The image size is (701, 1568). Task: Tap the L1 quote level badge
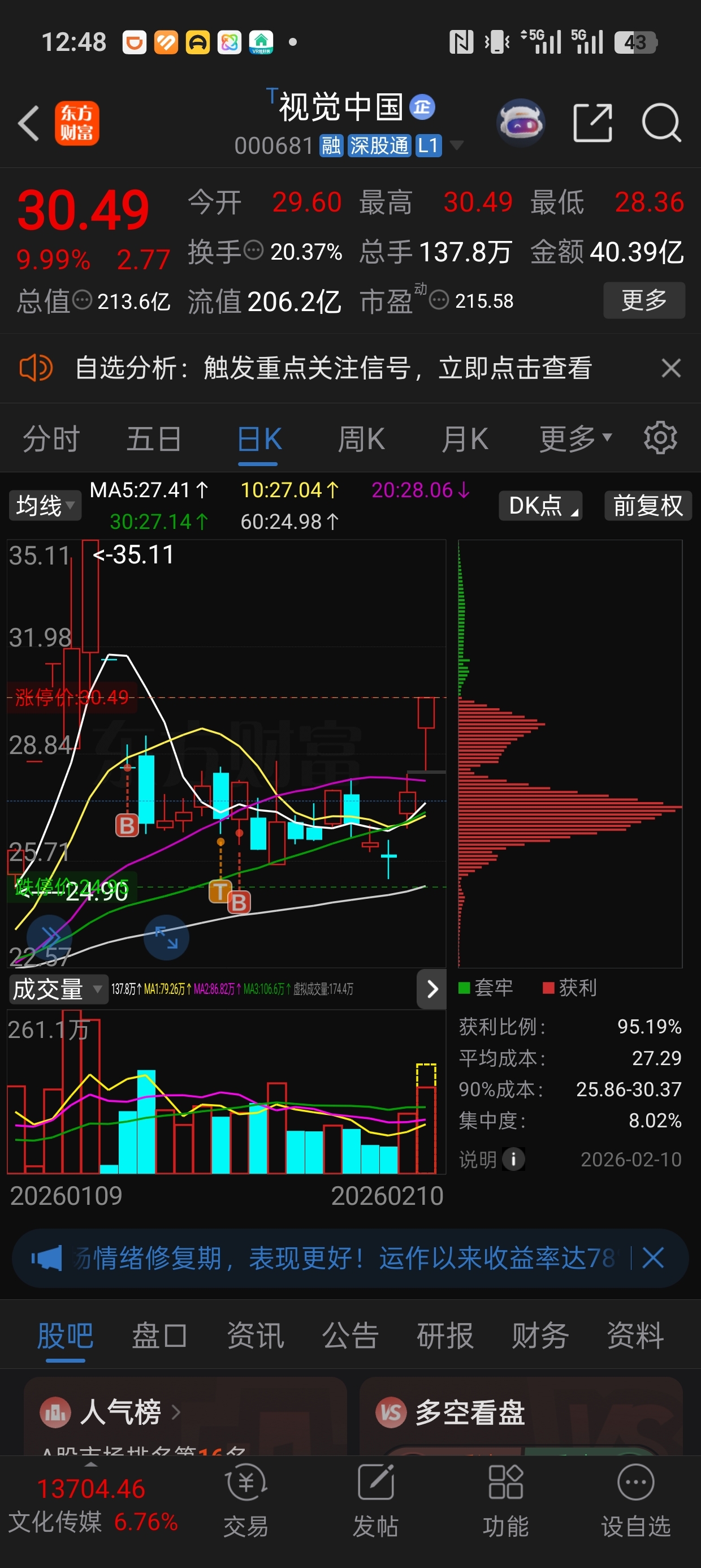coord(429,145)
